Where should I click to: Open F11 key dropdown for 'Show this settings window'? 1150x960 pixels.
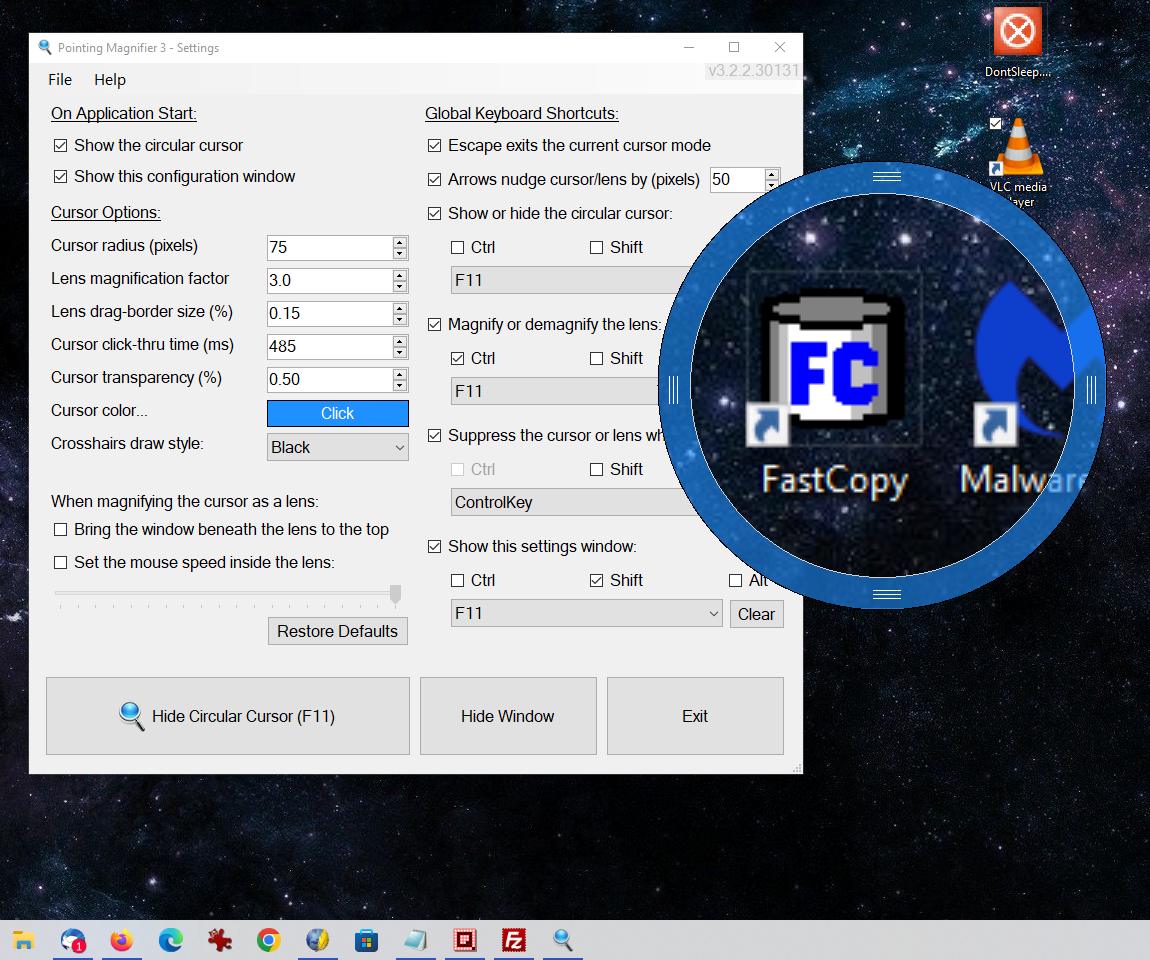(586, 613)
